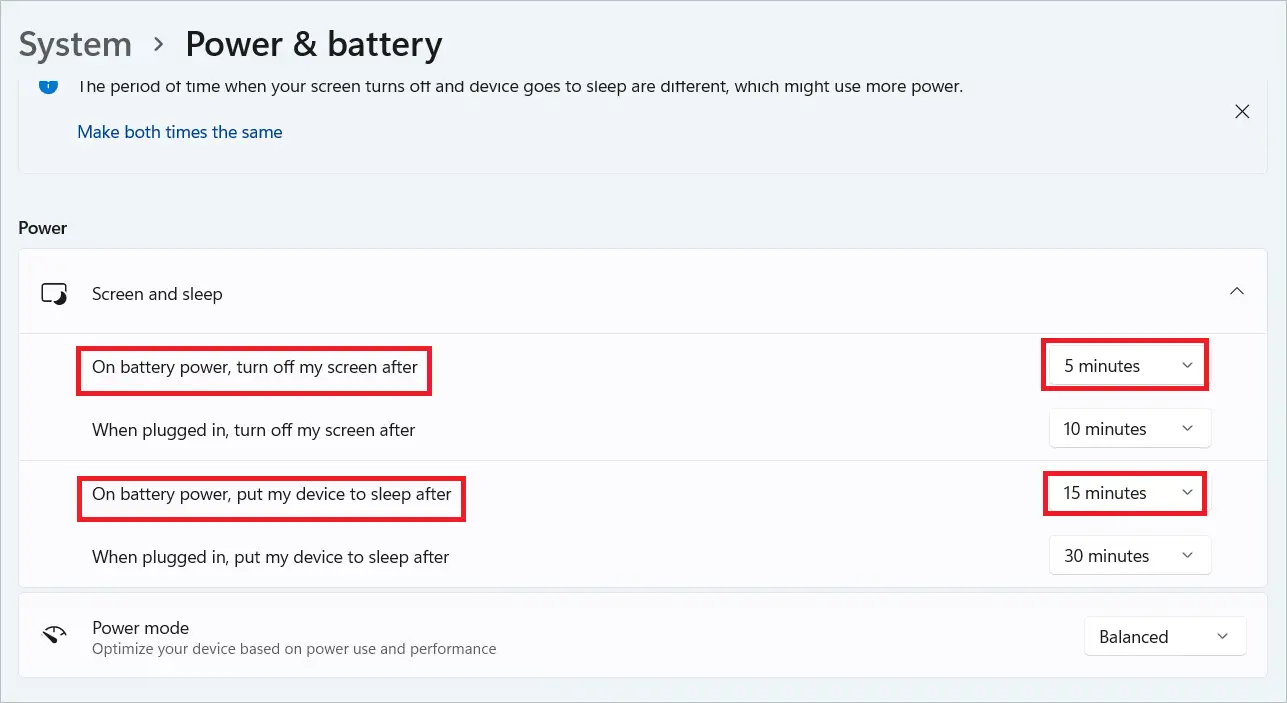Click breadcrumb chevron after System
1287x703 pixels.
(x=159, y=45)
